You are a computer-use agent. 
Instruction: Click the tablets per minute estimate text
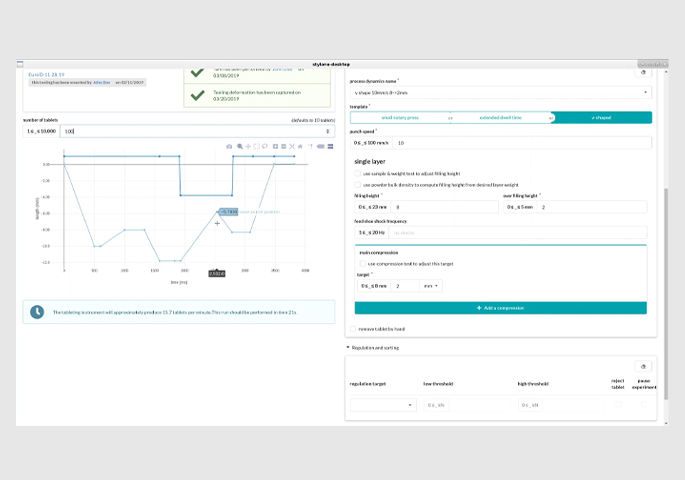pyautogui.click(x=175, y=312)
